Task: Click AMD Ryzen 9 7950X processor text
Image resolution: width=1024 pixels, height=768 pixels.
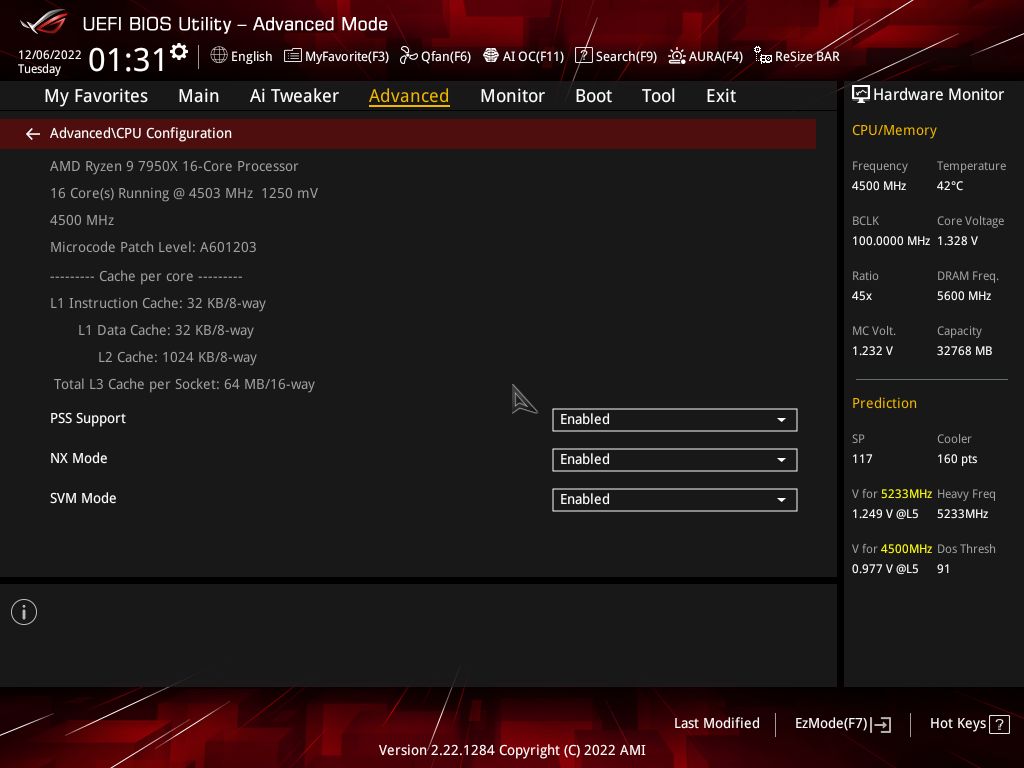Action: coord(174,167)
